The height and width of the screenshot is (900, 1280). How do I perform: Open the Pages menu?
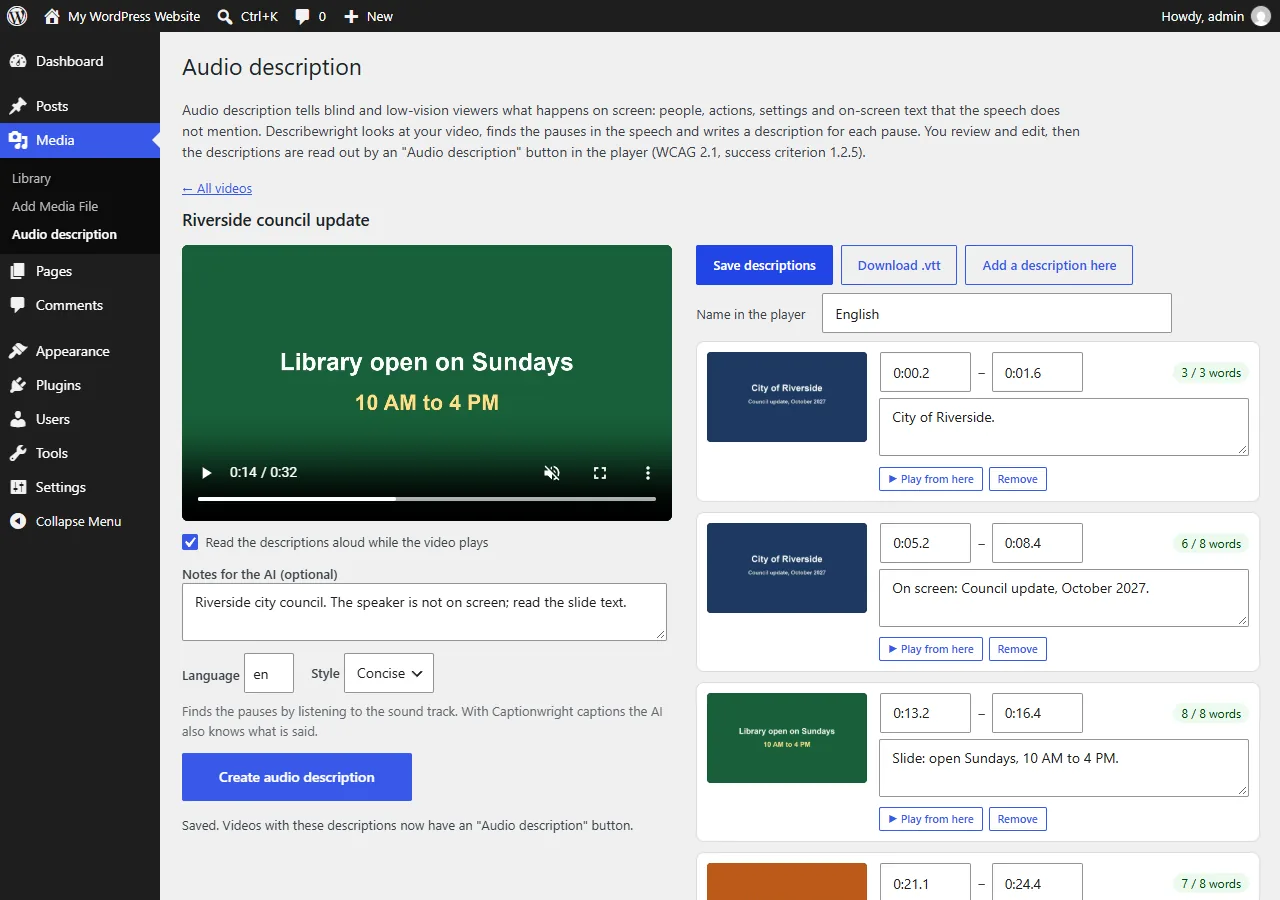pos(80,271)
